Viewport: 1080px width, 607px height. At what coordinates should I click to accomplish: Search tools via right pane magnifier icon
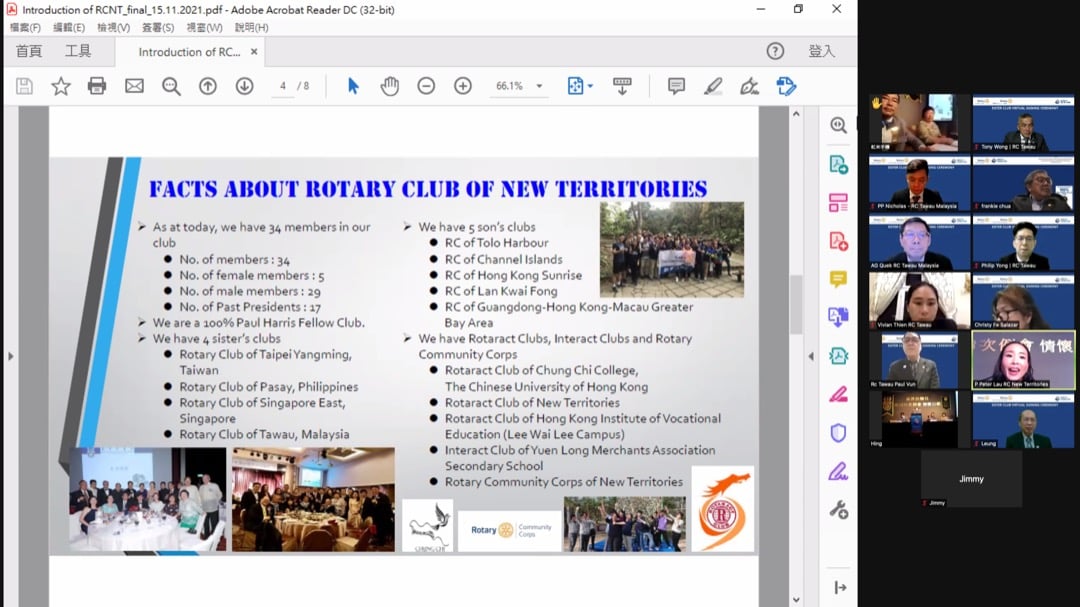coord(838,125)
